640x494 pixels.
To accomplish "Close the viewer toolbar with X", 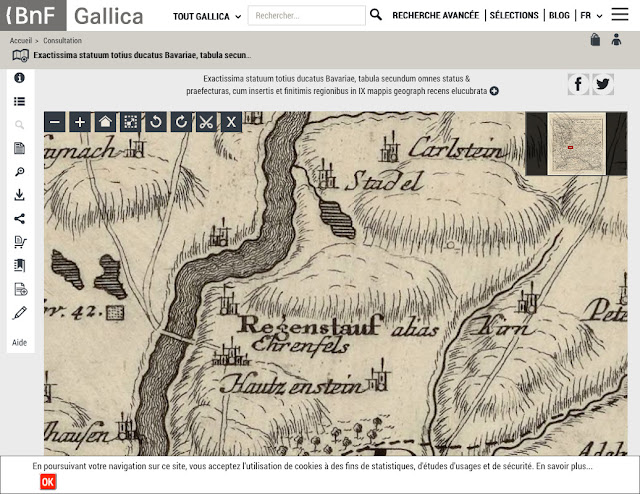I will [231, 122].
